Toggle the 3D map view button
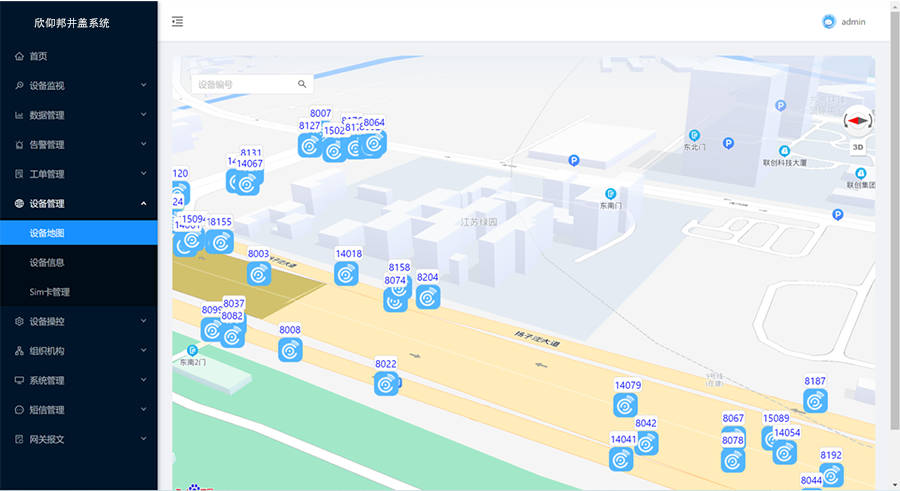The width and height of the screenshot is (900, 491). [858, 147]
